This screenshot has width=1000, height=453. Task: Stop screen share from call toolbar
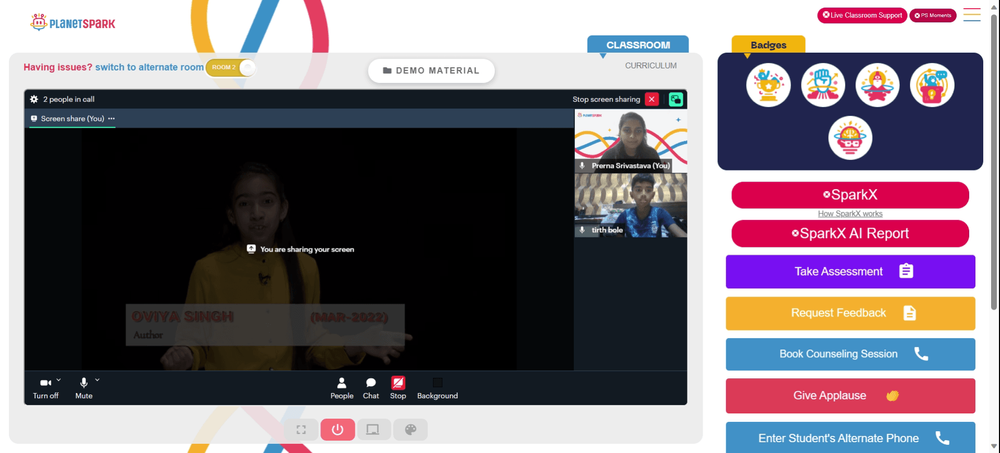click(398, 388)
